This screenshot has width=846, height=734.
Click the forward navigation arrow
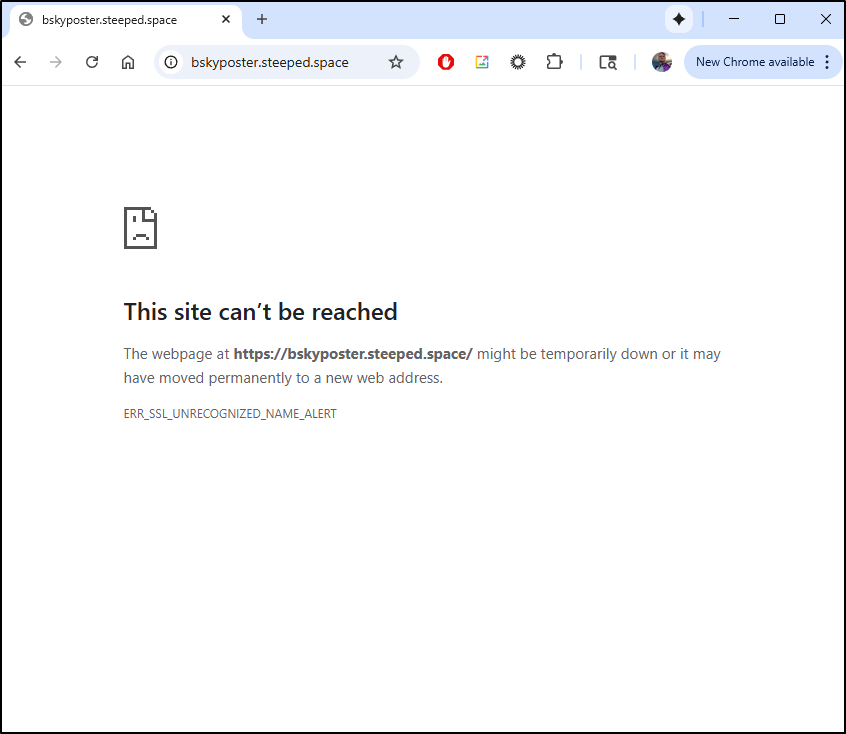[x=56, y=62]
